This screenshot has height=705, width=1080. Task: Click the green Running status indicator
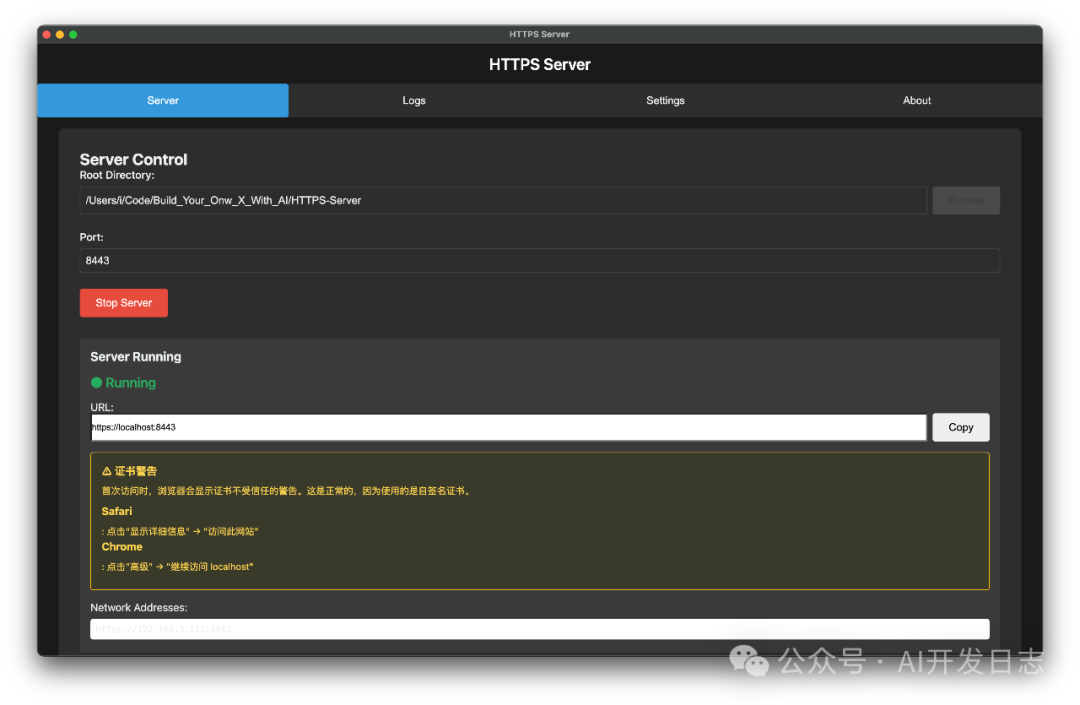(96, 383)
